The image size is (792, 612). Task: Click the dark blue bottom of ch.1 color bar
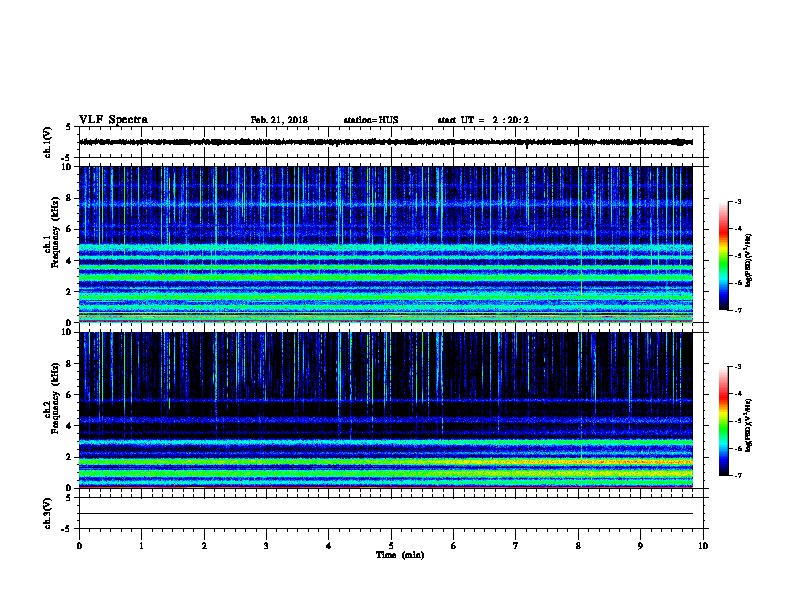tap(724, 304)
